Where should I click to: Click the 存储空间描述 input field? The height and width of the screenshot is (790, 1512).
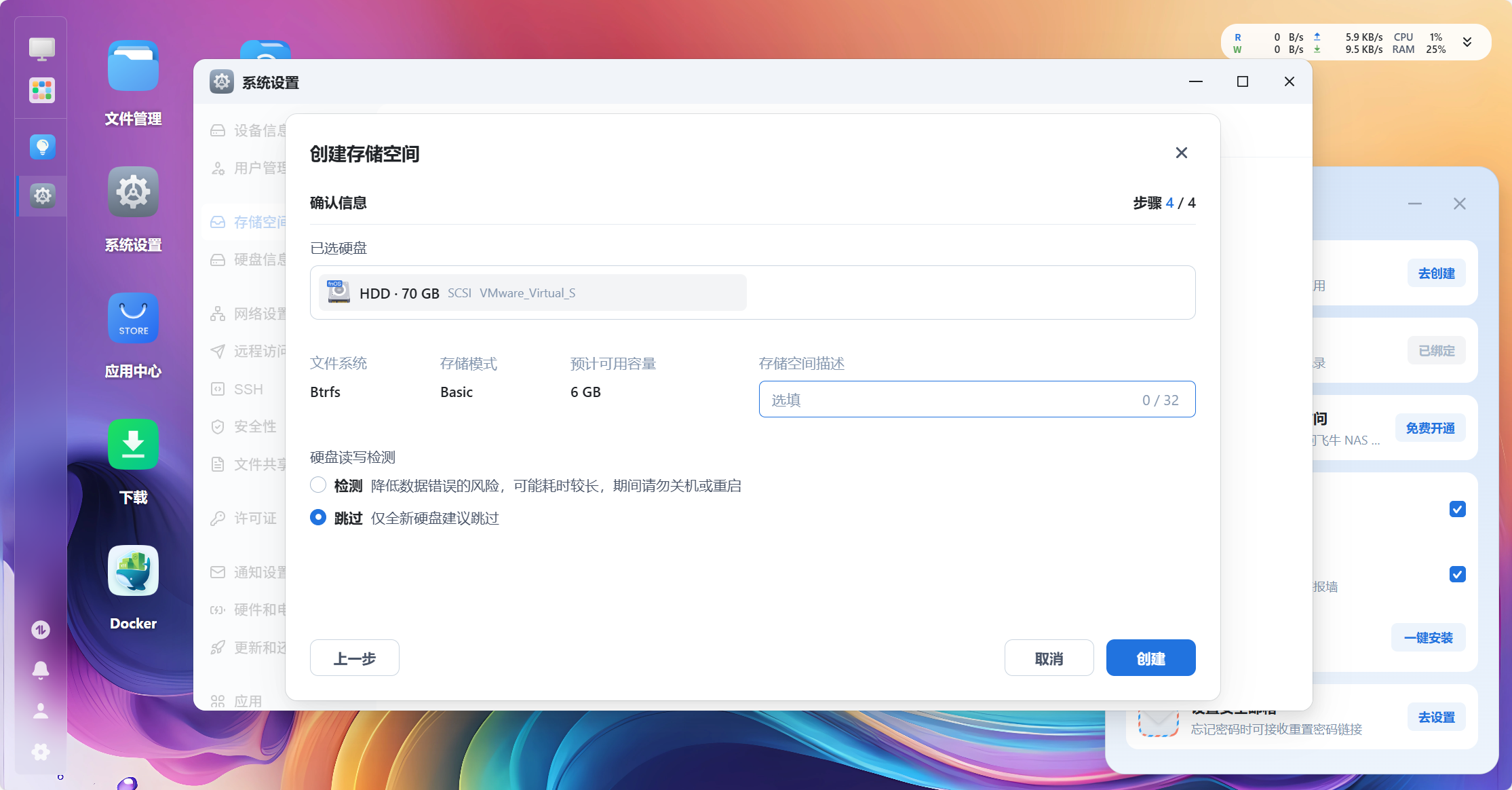[950, 400]
